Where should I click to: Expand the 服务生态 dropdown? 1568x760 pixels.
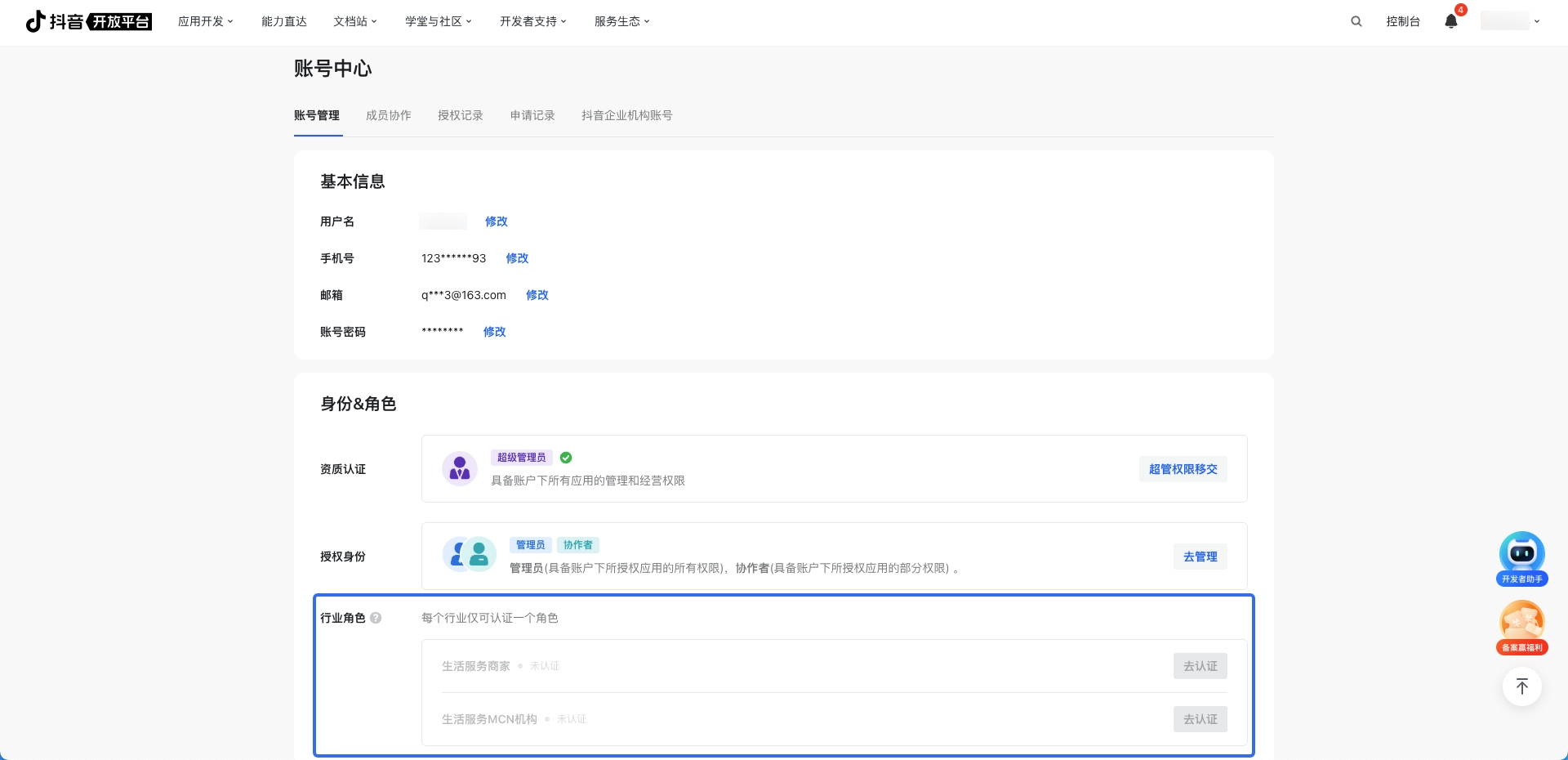622,21
